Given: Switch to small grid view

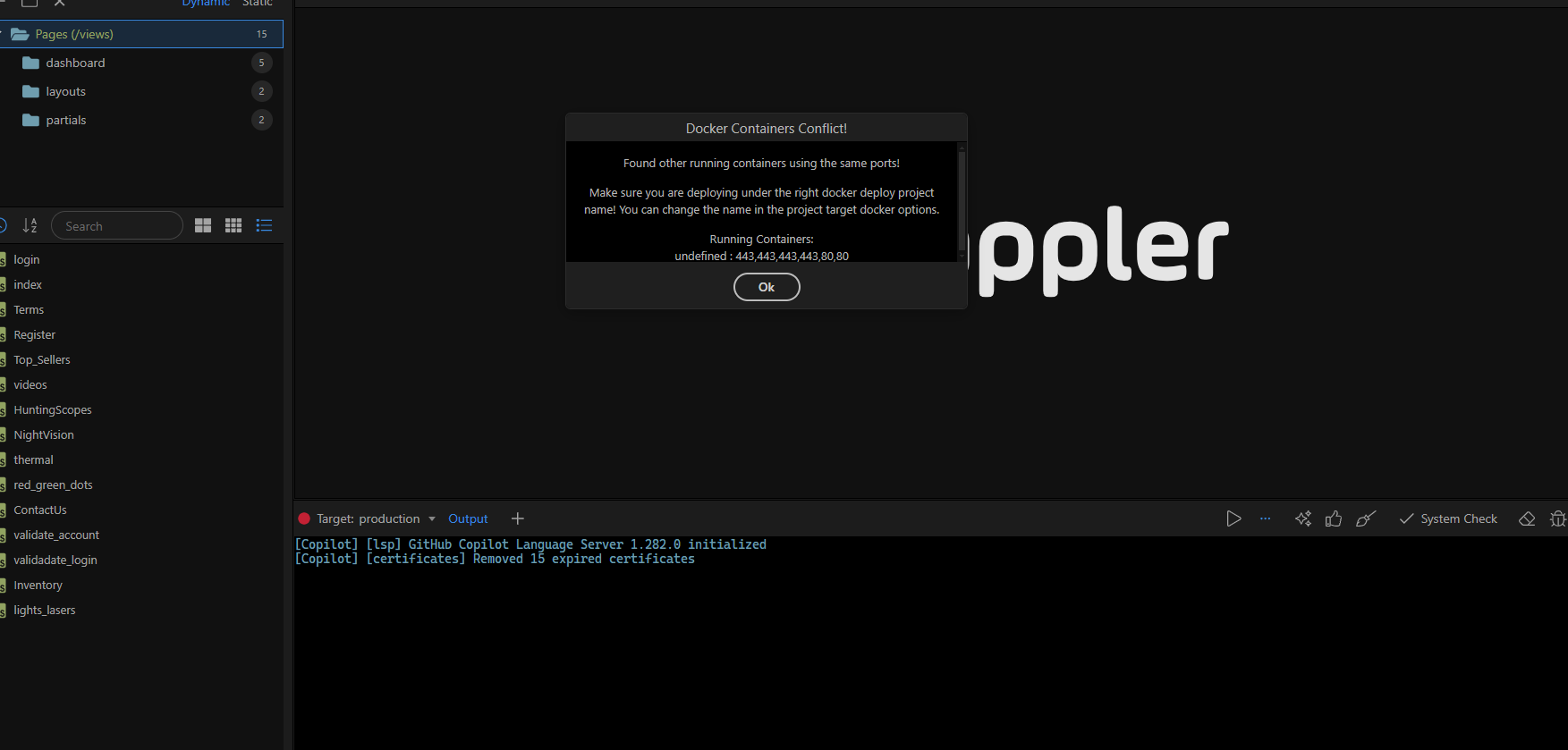Looking at the screenshot, I should (233, 225).
